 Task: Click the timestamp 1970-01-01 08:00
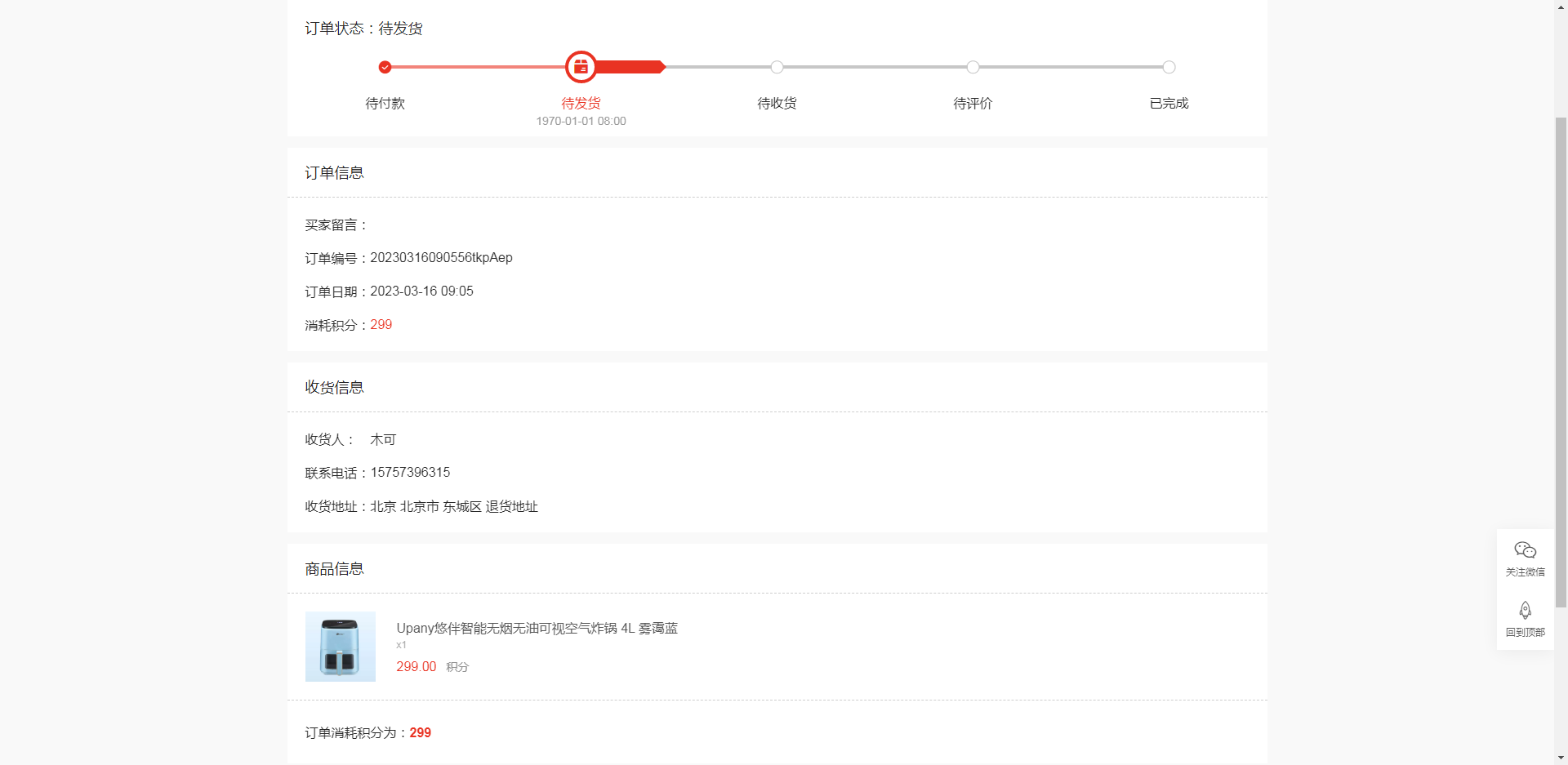click(581, 121)
